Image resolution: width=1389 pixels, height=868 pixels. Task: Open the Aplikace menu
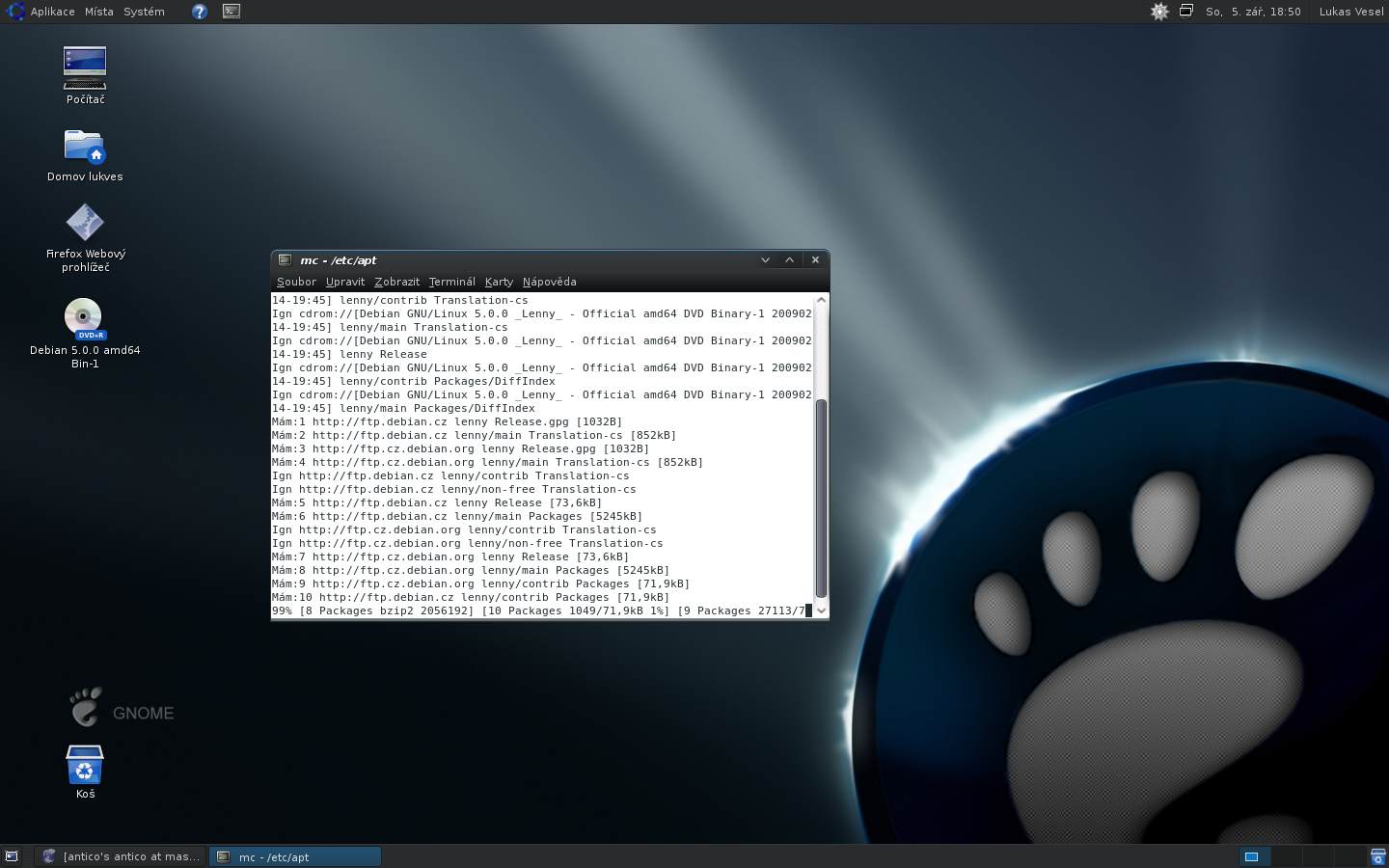click(x=52, y=12)
